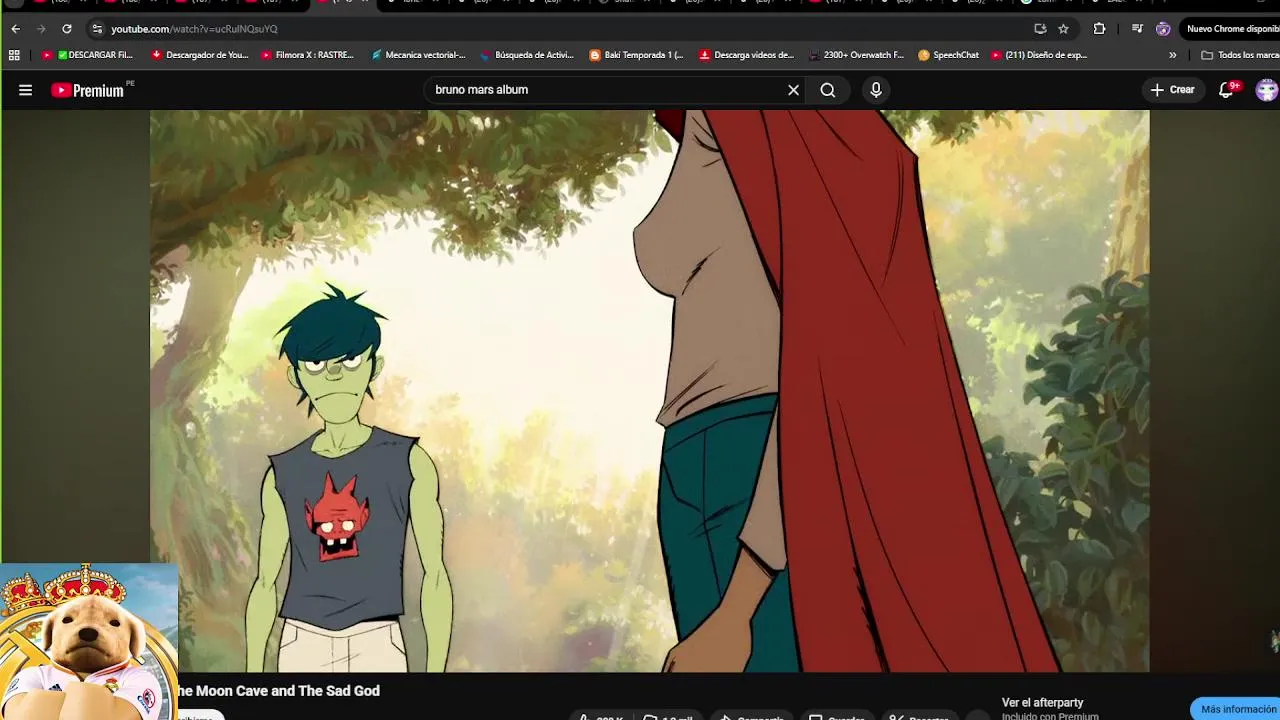Click the Ver el afterparty text
Viewport: 1280px width, 720px height.
1042,703
